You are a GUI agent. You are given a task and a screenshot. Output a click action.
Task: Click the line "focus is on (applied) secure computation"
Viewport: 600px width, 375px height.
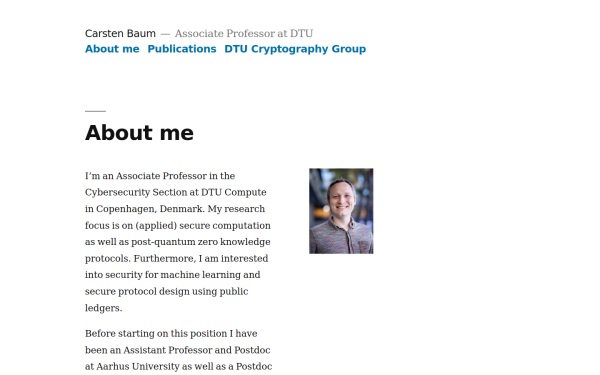point(178,225)
